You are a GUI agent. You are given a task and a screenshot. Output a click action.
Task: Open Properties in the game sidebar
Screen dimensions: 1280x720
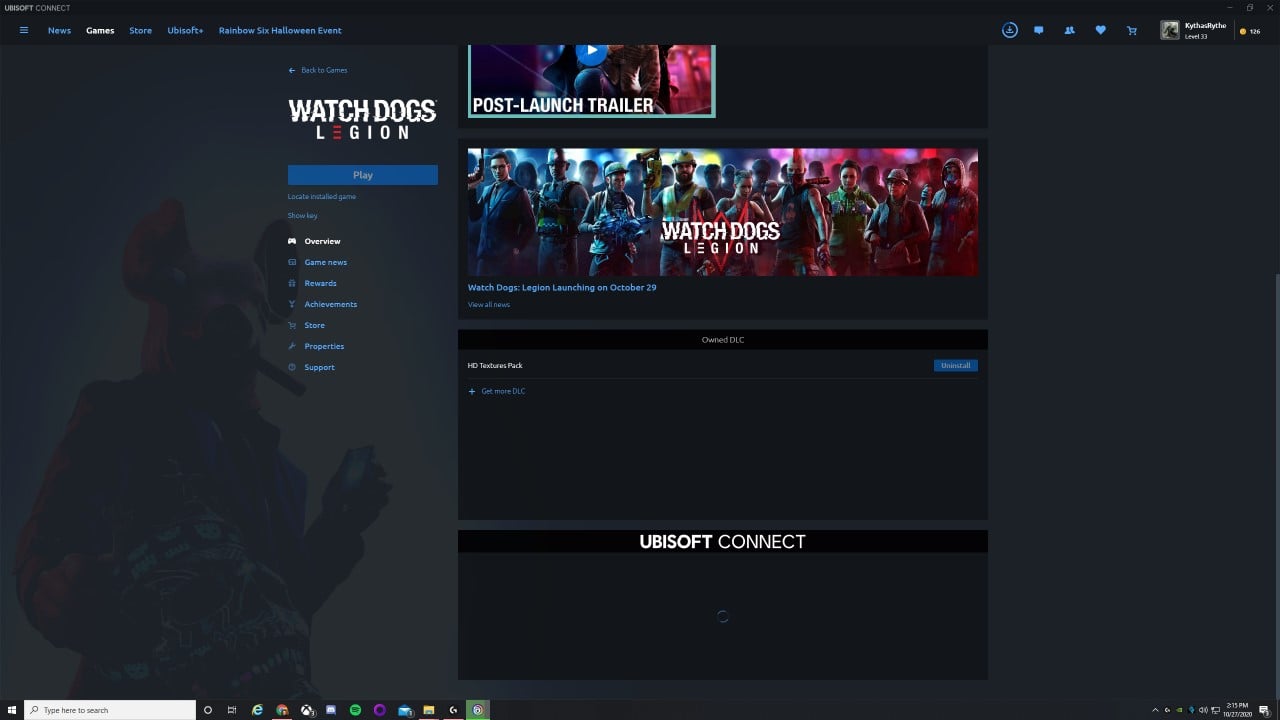click(x=324, y=346)
